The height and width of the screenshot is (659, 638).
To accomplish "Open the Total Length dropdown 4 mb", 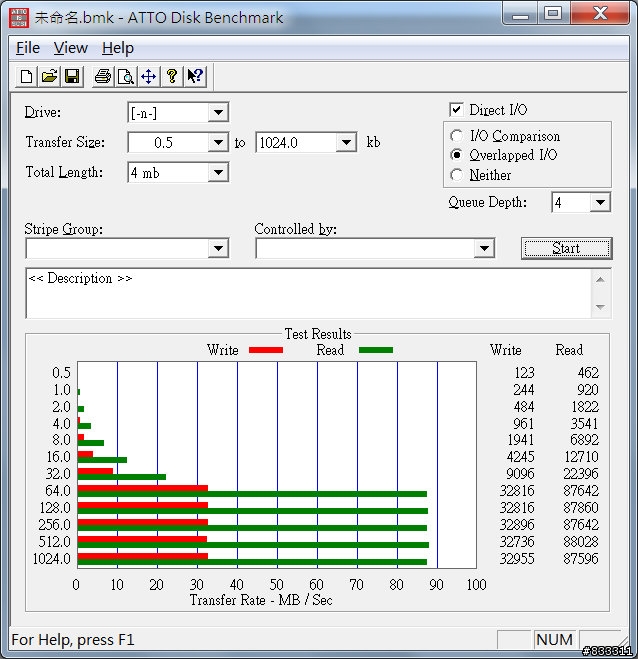I will pos(218,172).
